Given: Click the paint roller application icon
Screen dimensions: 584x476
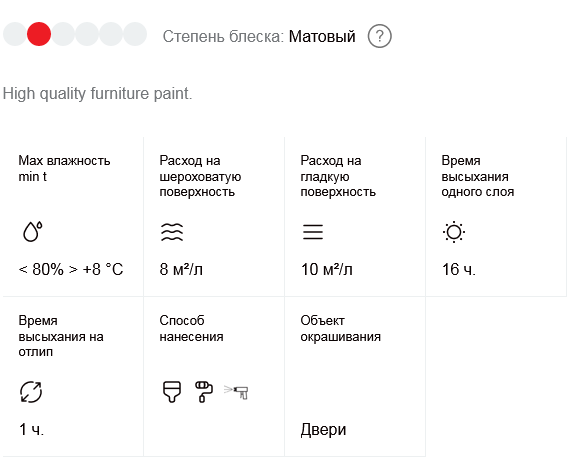Looking at the screenshot, I should [204, 391].
